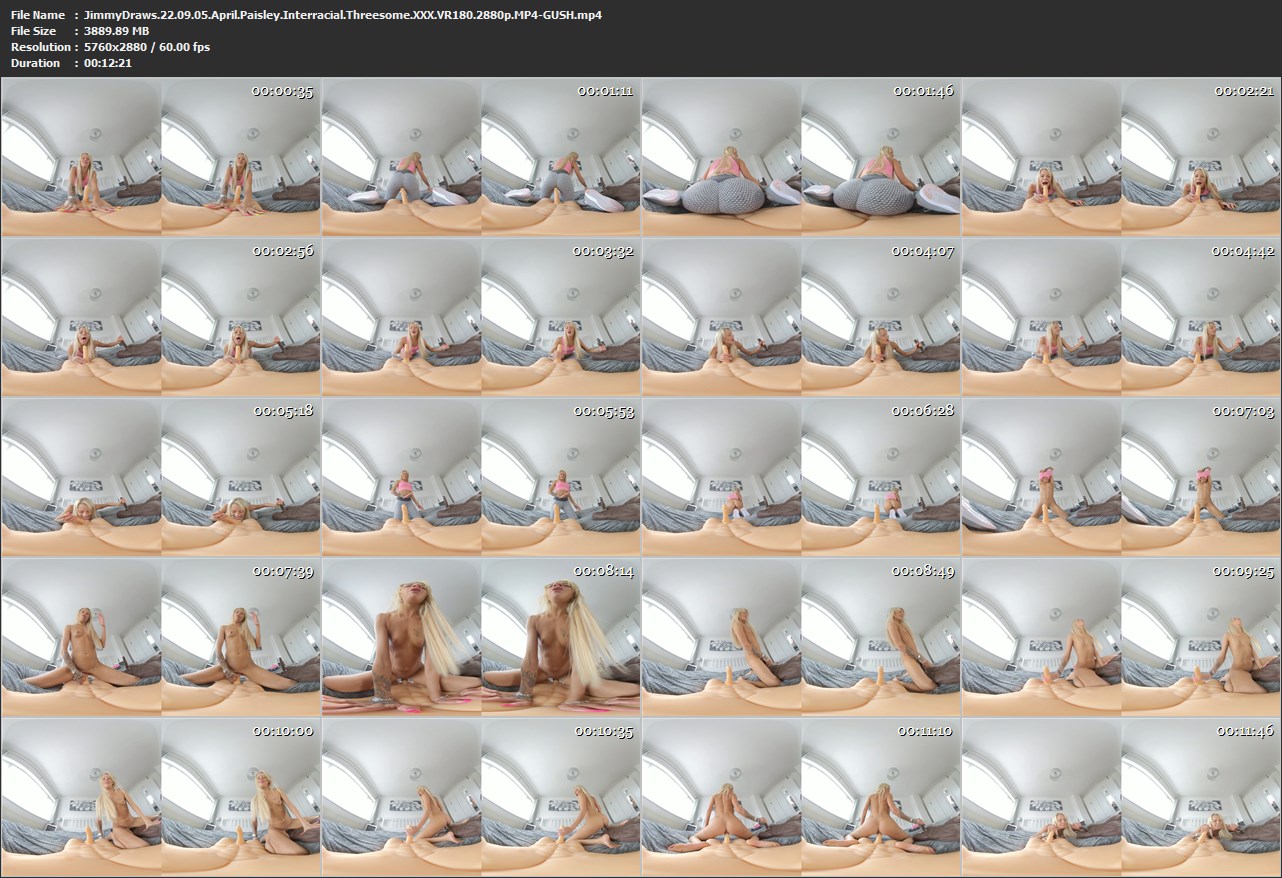View the frame stamped 00:10:00
Viewport: 1282px width, 878px height.
[x=160, y=798]
